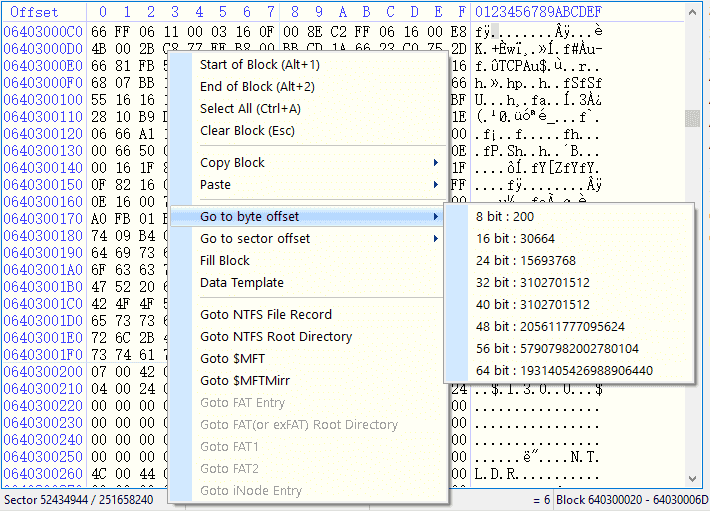The height and width of the screenshot is (511, 710).
Task: Choose End of Block (Alt+2)
Action: point(256,87)
